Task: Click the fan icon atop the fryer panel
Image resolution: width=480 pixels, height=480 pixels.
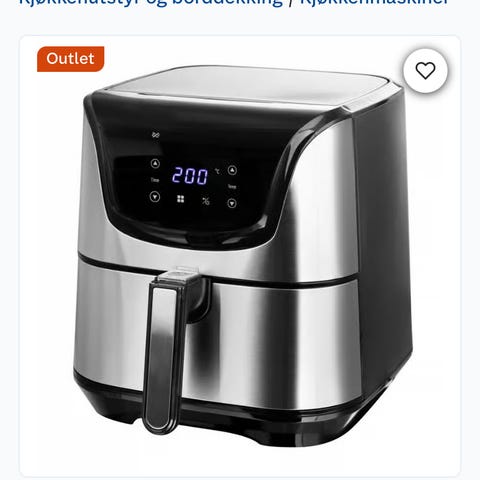Action: (155, 135)
